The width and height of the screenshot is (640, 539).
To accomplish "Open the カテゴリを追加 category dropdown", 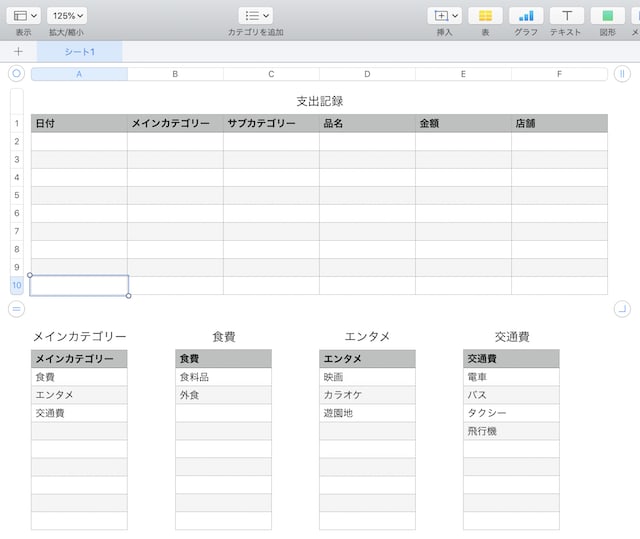I will (x=255, y=16).
